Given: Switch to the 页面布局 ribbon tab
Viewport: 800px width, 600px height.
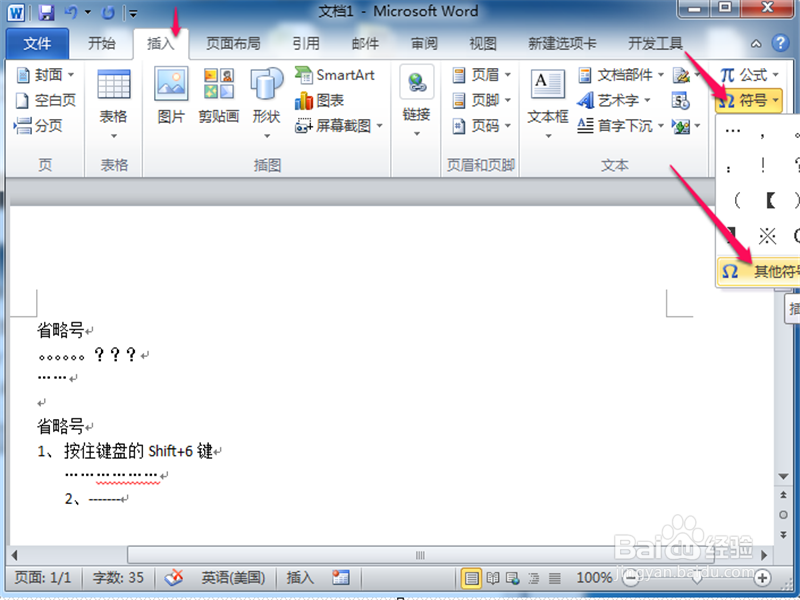Looking at the screenshot, I should tap(233, 43).
